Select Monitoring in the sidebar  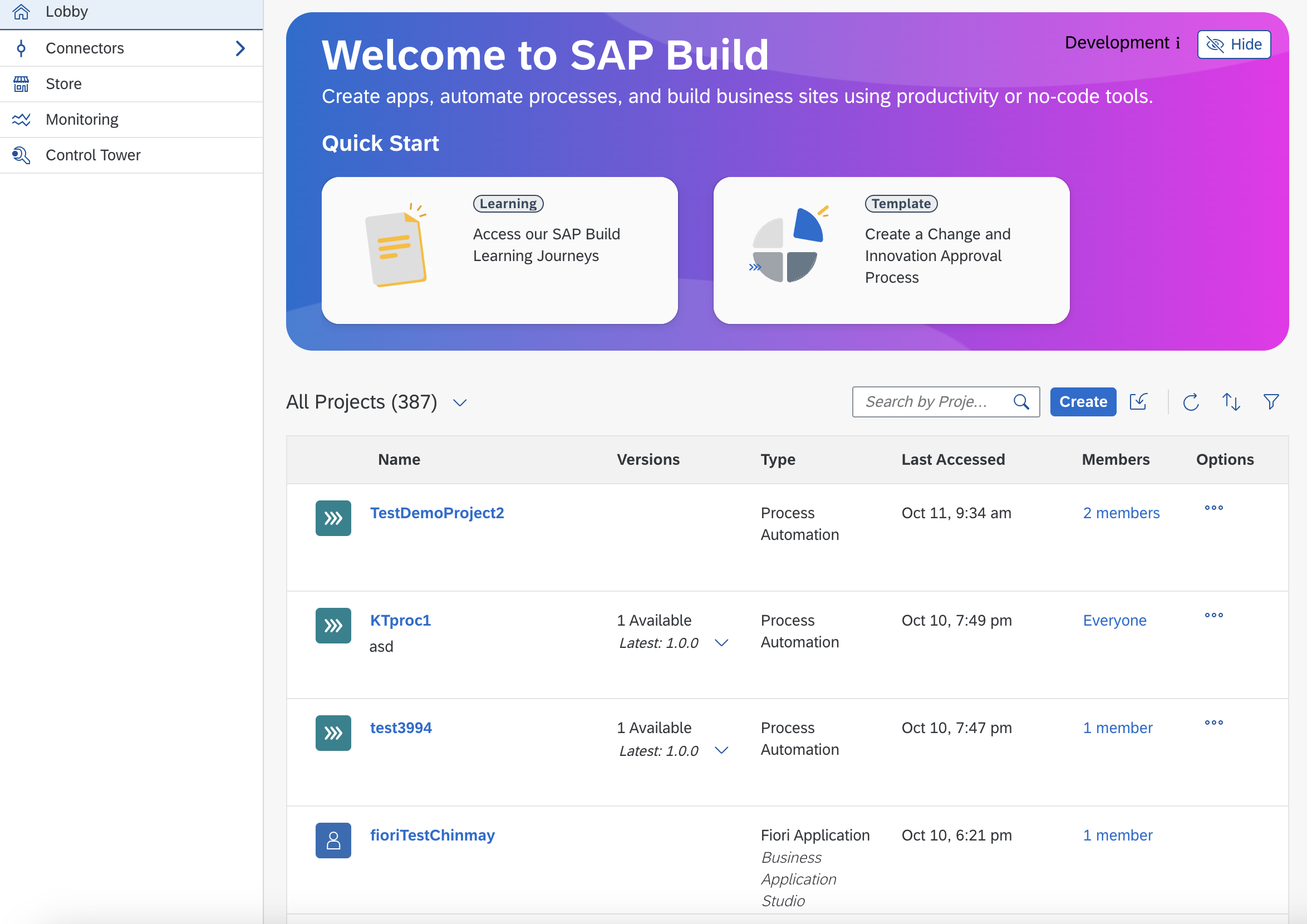(x=82, y=120)
